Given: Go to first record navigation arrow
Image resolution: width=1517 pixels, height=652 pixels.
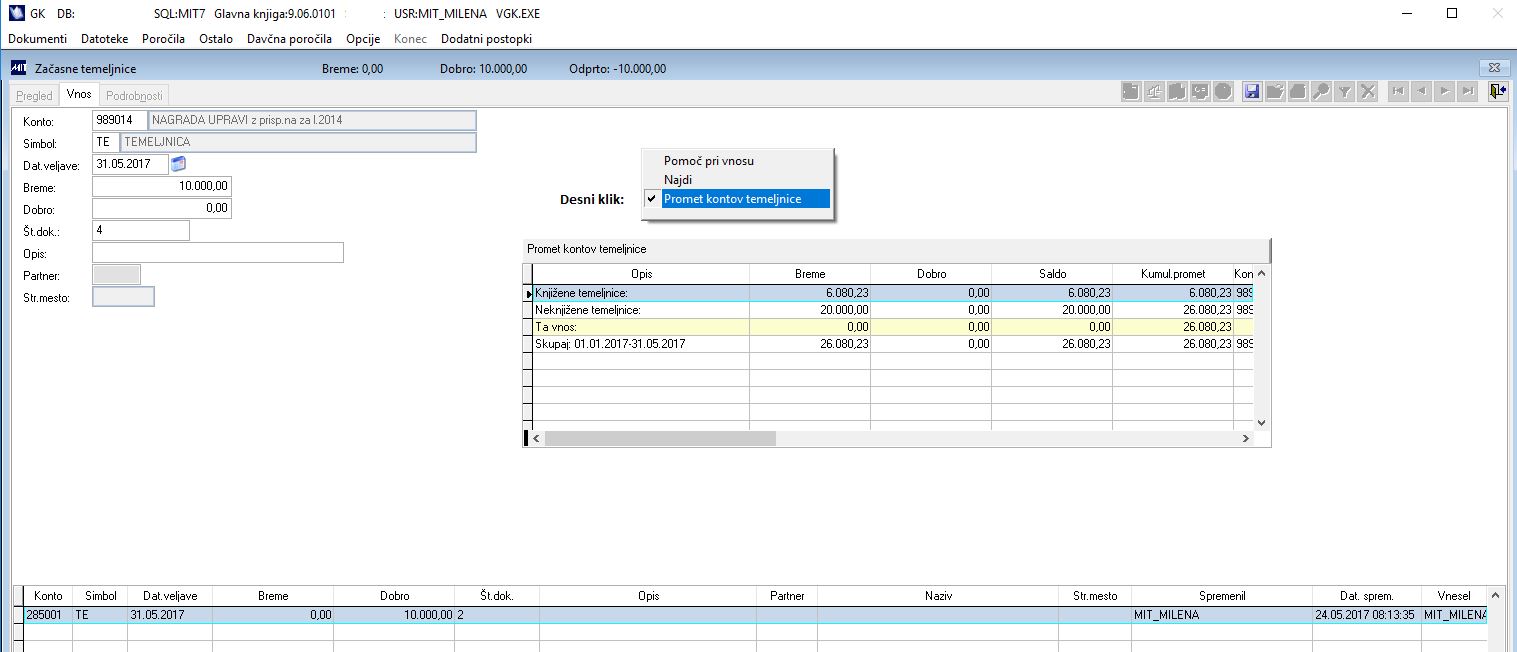Looking at the screenshot, I should (1397, 91).
